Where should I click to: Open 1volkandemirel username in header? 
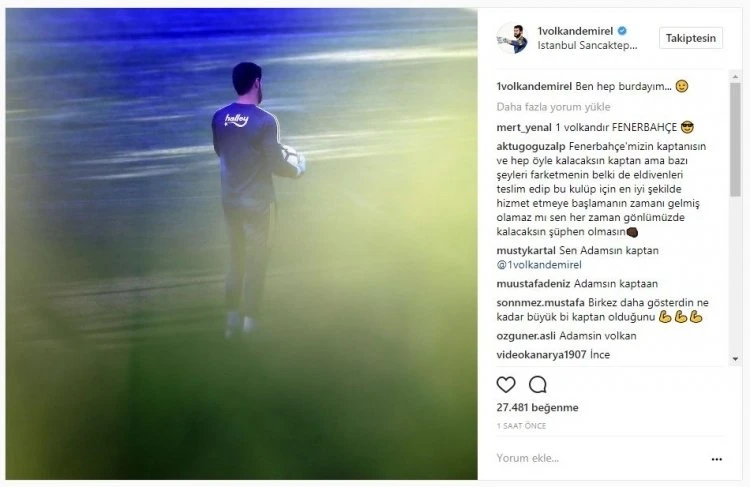pos(575,31)
